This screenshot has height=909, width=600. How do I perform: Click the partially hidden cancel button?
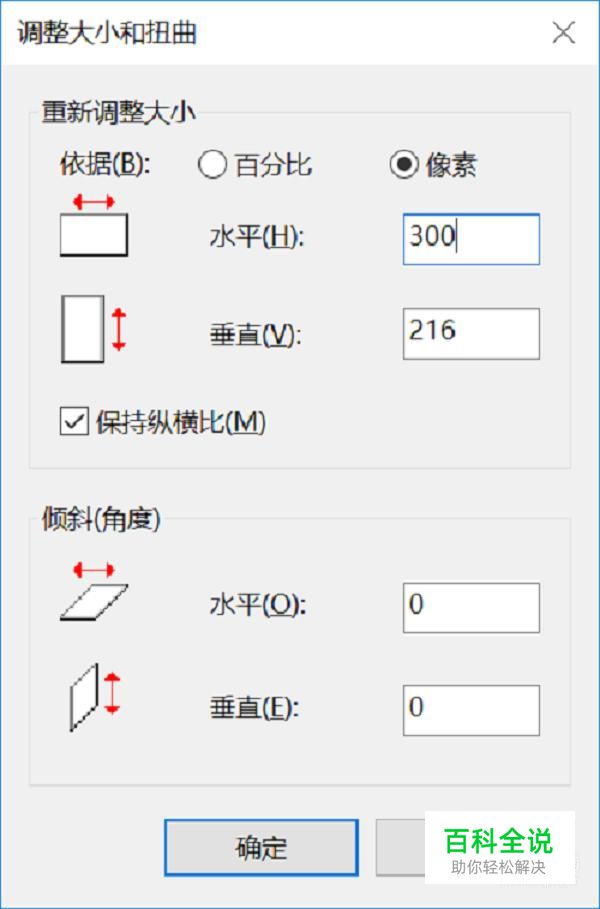point(401,847)
